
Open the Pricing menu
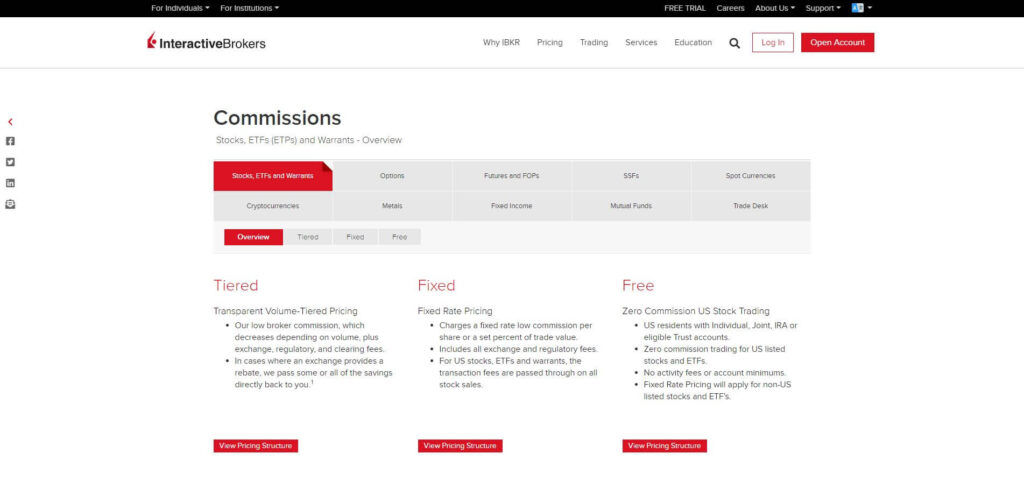[x=550, y=42]
